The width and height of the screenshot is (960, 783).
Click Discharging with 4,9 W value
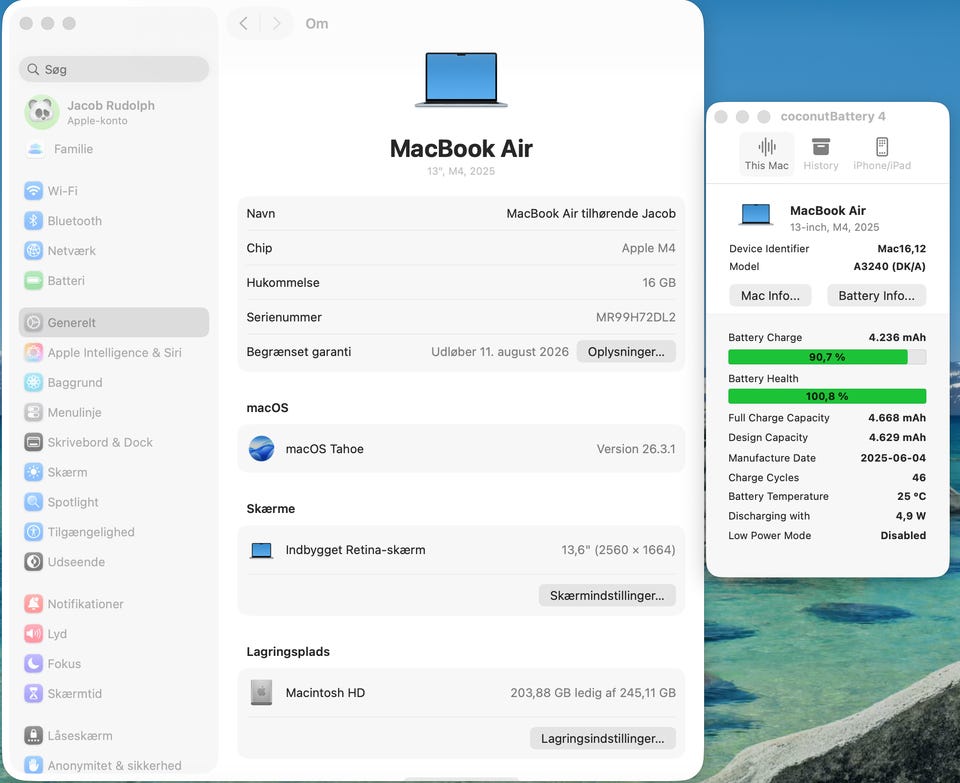pyautogui.click(x=910, y=515)
